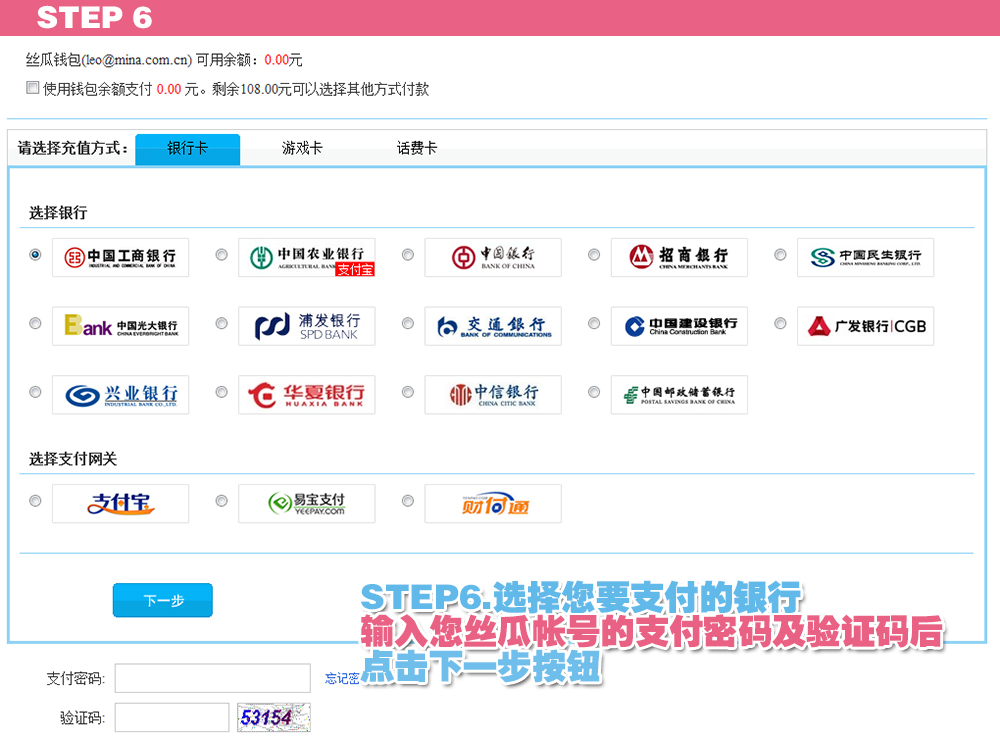The image size is (1000, 736).
Task: Select the 兴业银行 radio button
Action: 35,392
